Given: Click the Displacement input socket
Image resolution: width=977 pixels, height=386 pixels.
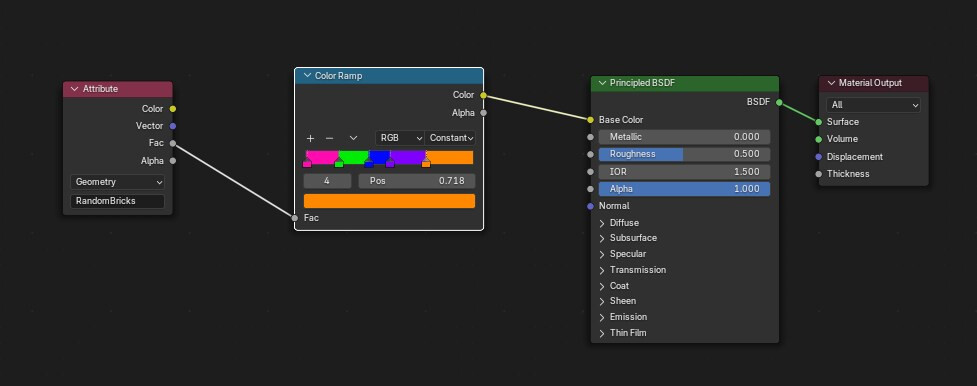Looking at the screenshot, I should [819, 157].
